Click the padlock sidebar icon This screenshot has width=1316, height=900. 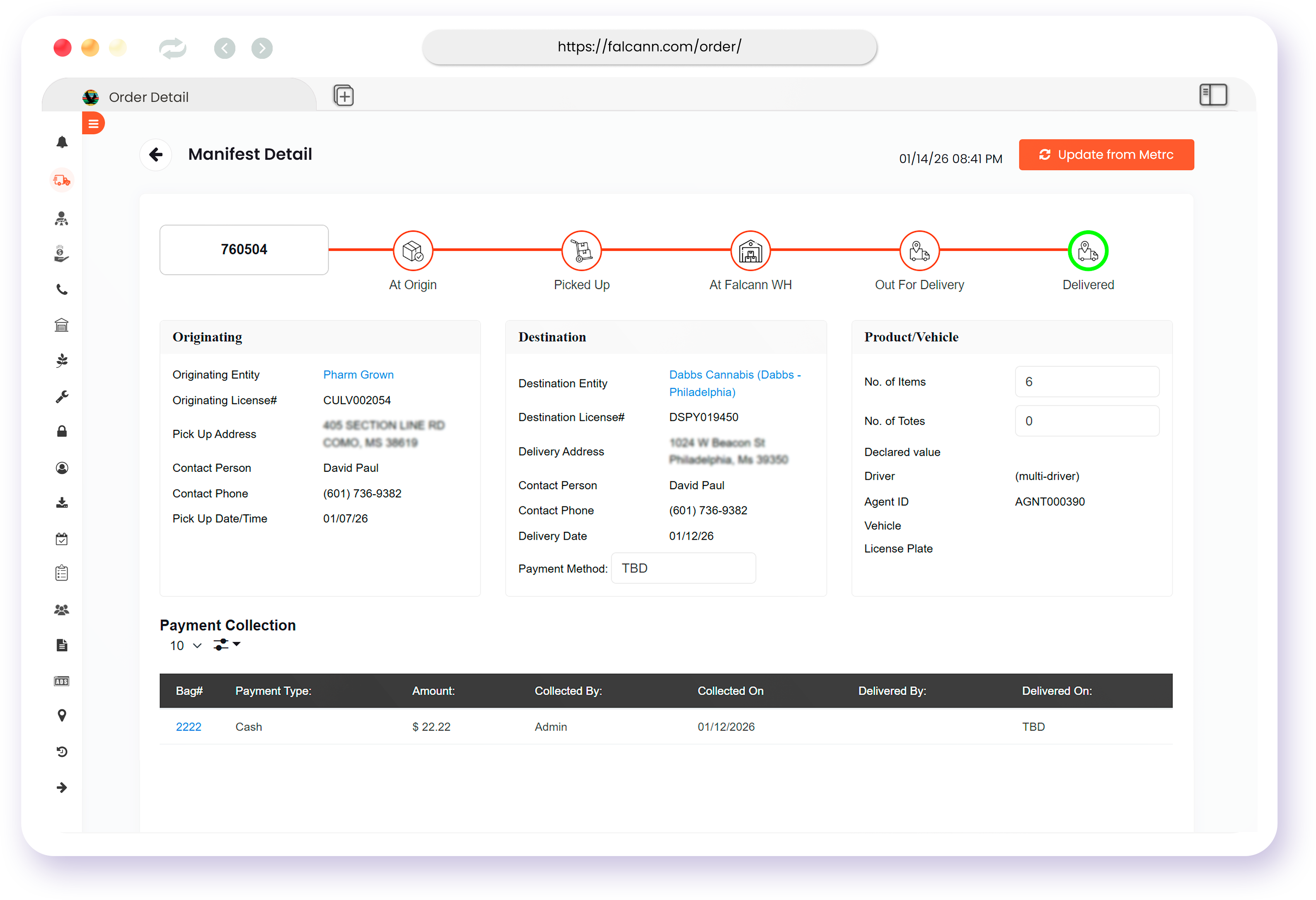(x=62, y=432)
